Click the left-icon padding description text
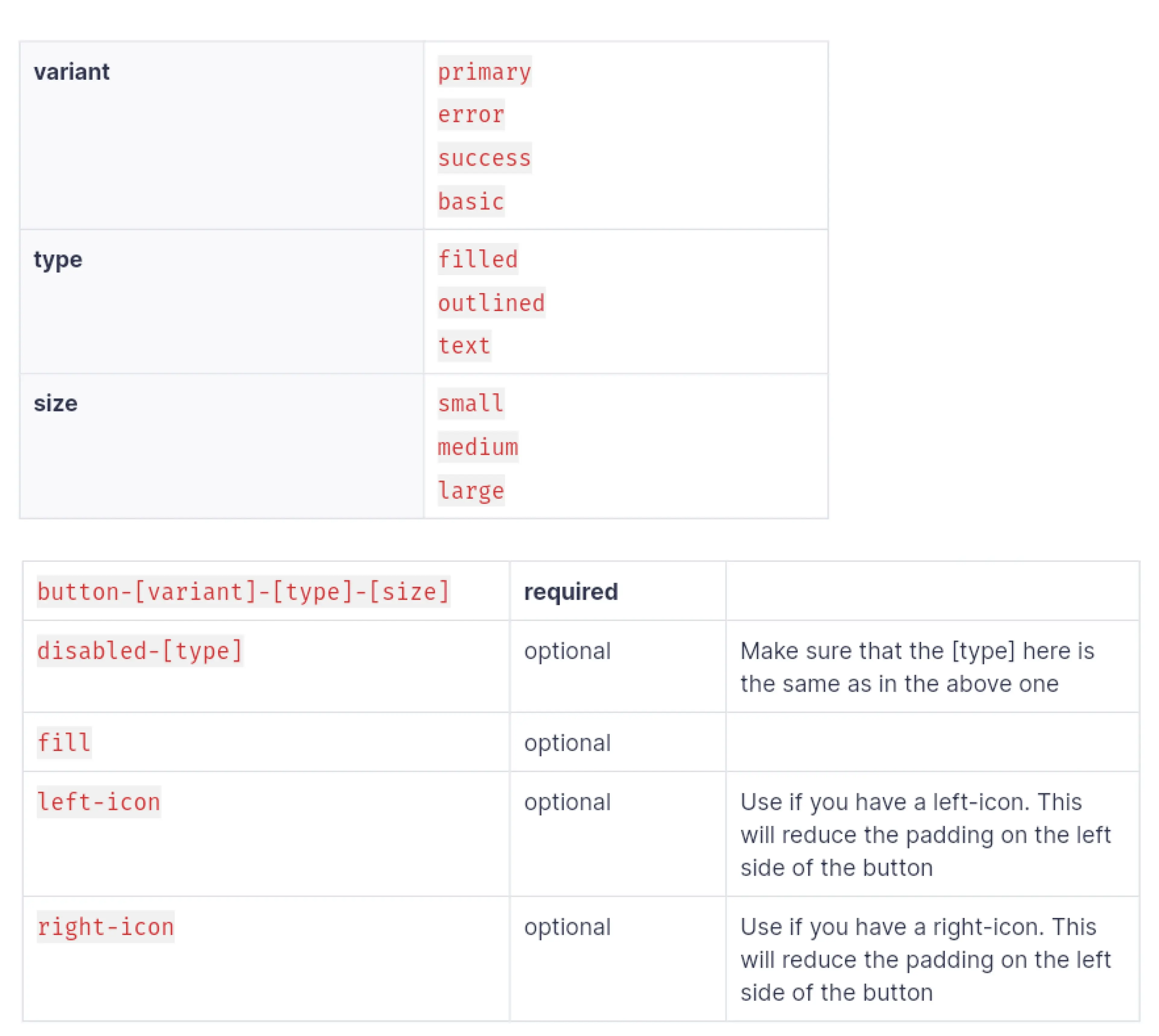Image resolution: width=1159 pixels, height=1036 pixels. click(925, 834)
